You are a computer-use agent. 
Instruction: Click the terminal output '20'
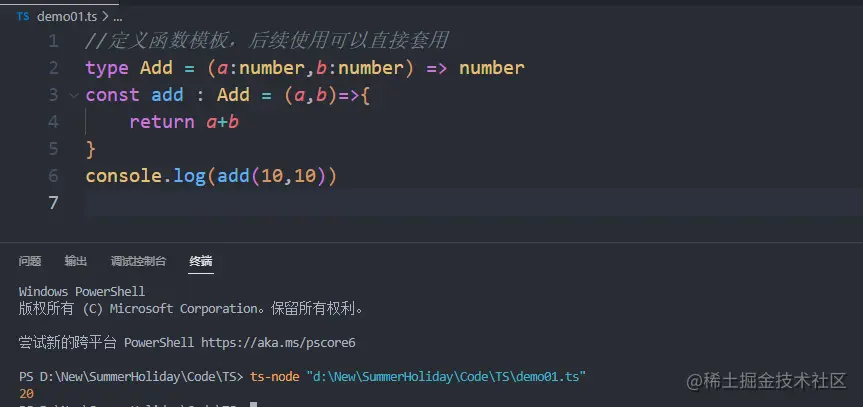coord(26,394)
